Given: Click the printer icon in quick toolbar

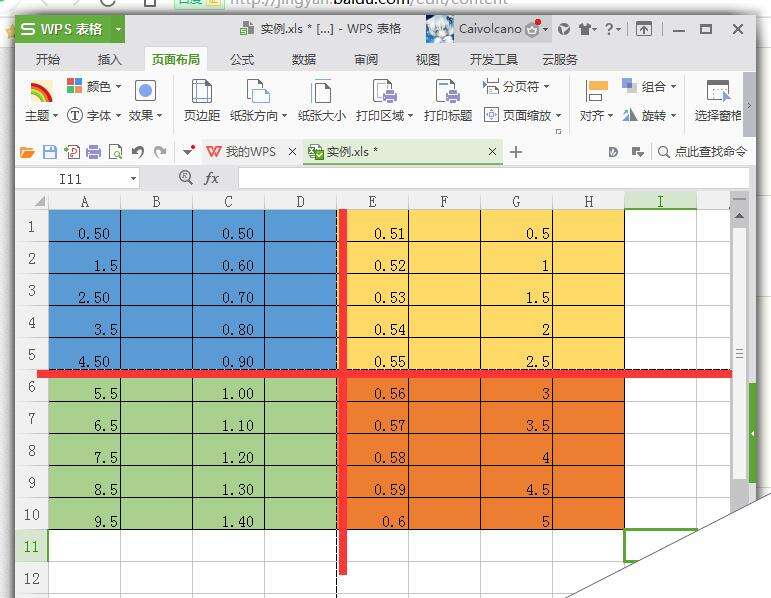Looking at the screenshot, I should coord(93,152).
